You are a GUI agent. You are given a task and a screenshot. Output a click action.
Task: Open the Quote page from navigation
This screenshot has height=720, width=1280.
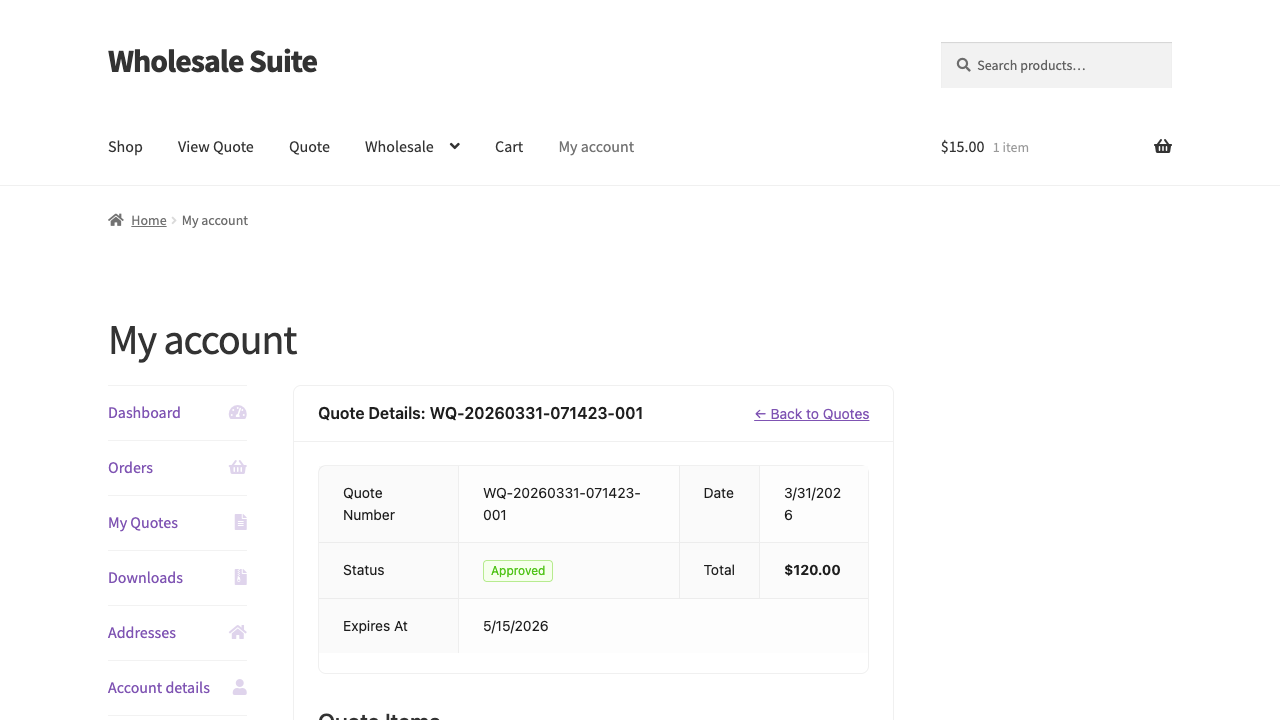(x=309, y=147)
